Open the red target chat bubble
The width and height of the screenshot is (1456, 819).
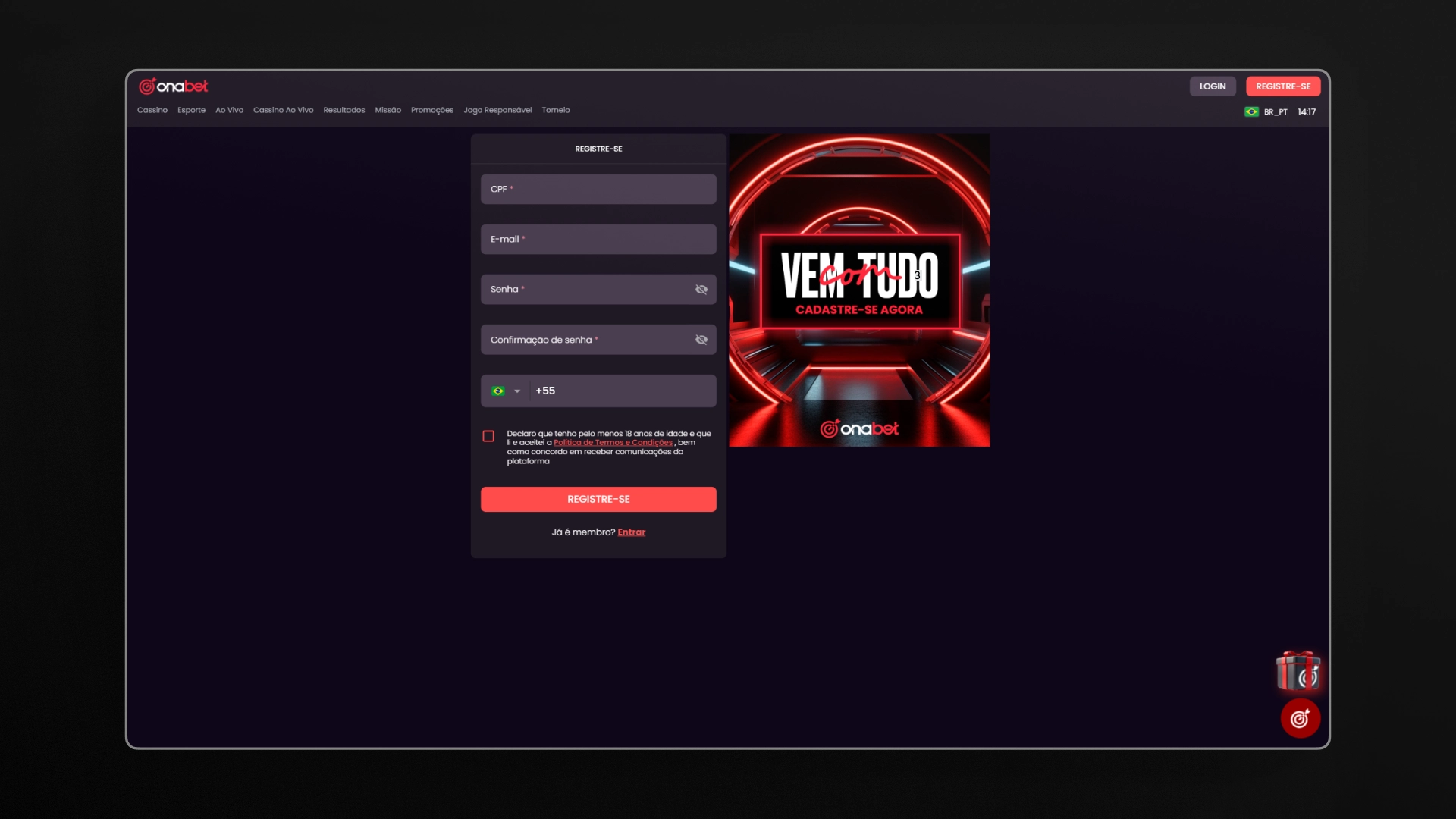(x=1301, y=718)
